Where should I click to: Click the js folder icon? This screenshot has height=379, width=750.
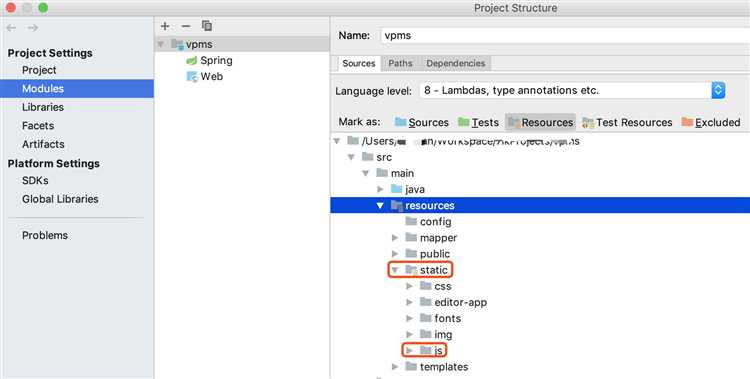[x=426, y=350]
